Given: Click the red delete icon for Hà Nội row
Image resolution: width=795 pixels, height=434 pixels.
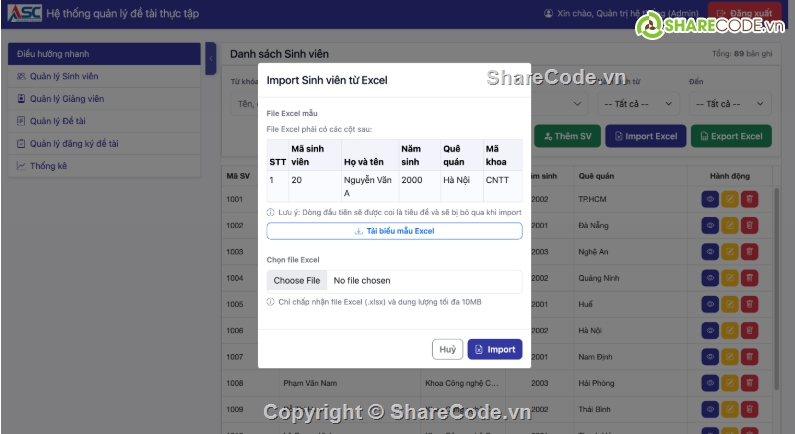Looking at the screenshot, I should pyautogui.click(x=750, y=330).
